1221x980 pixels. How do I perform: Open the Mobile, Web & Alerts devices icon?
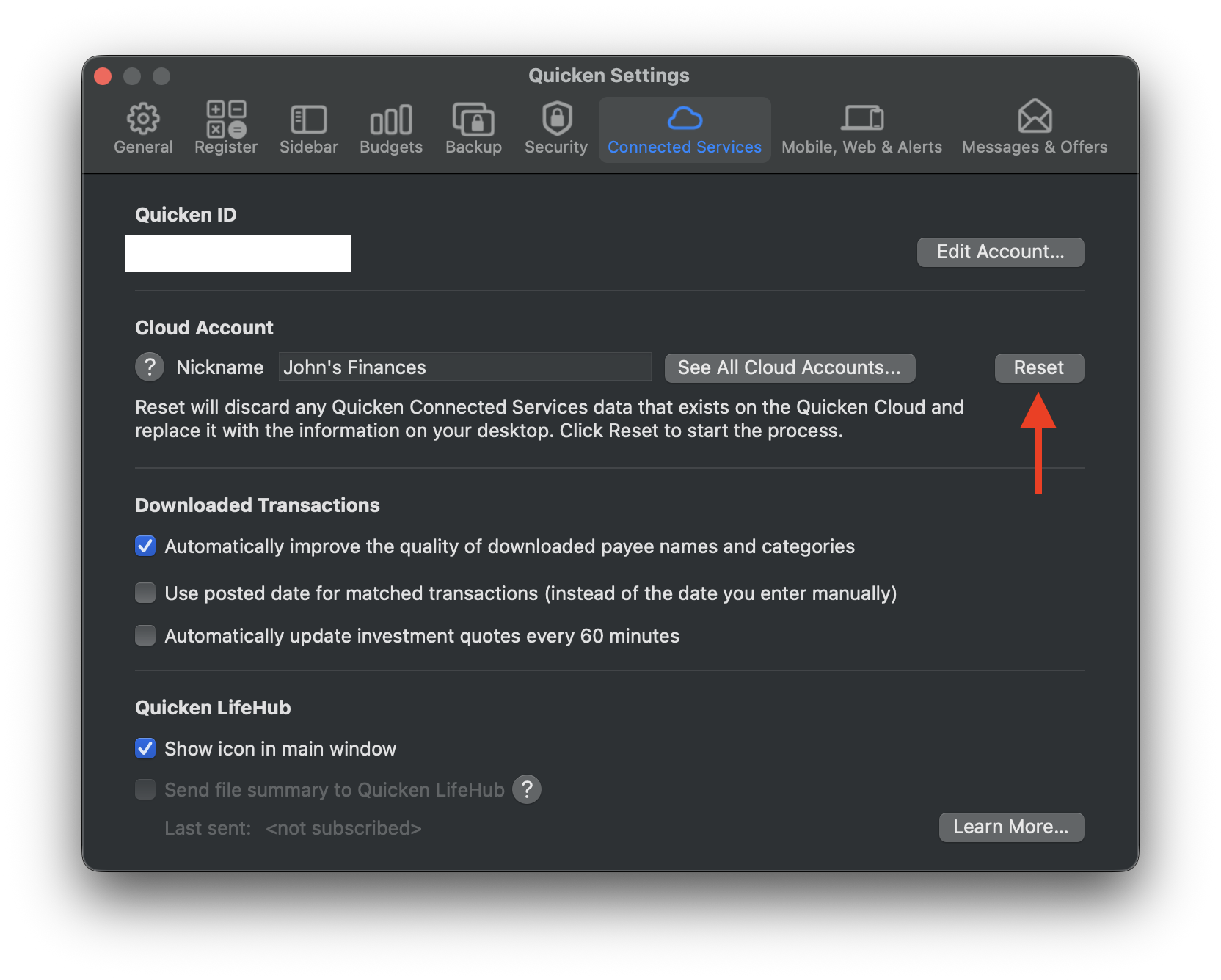(862, 117)
